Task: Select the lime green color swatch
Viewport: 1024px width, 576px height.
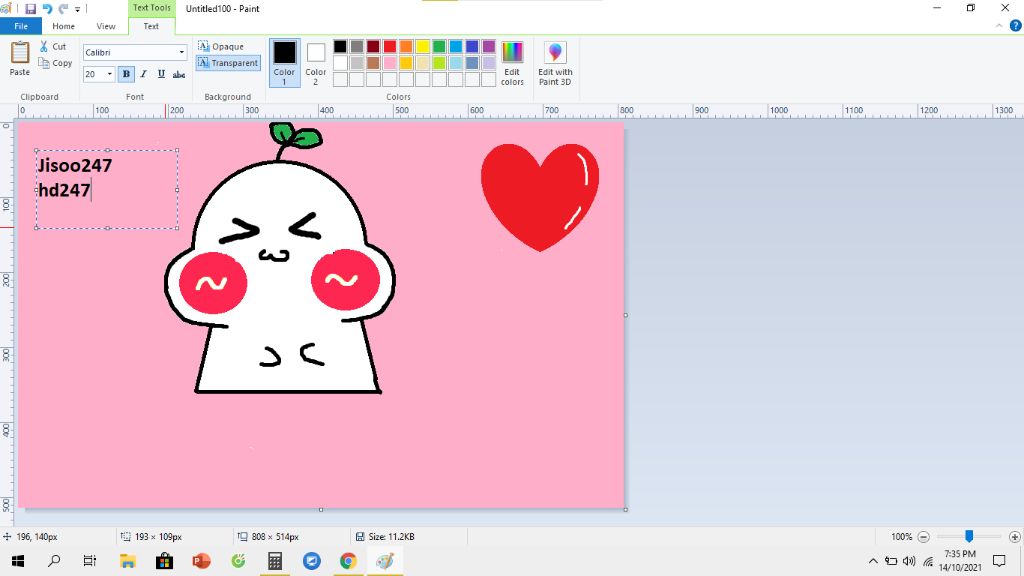Action: [x=439, y=63]
